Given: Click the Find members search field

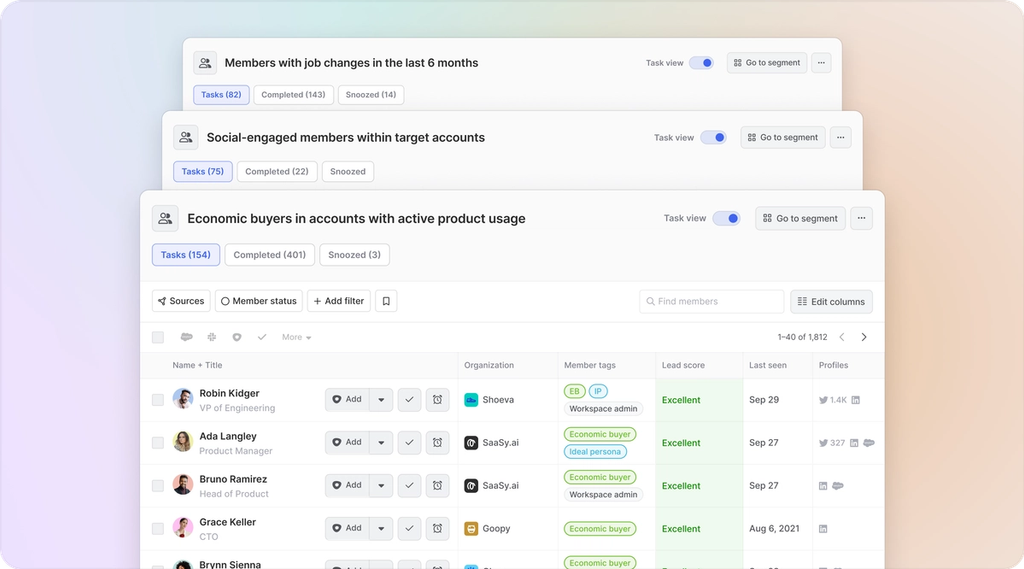Looking at the screenshot, I should click(711, 301).
